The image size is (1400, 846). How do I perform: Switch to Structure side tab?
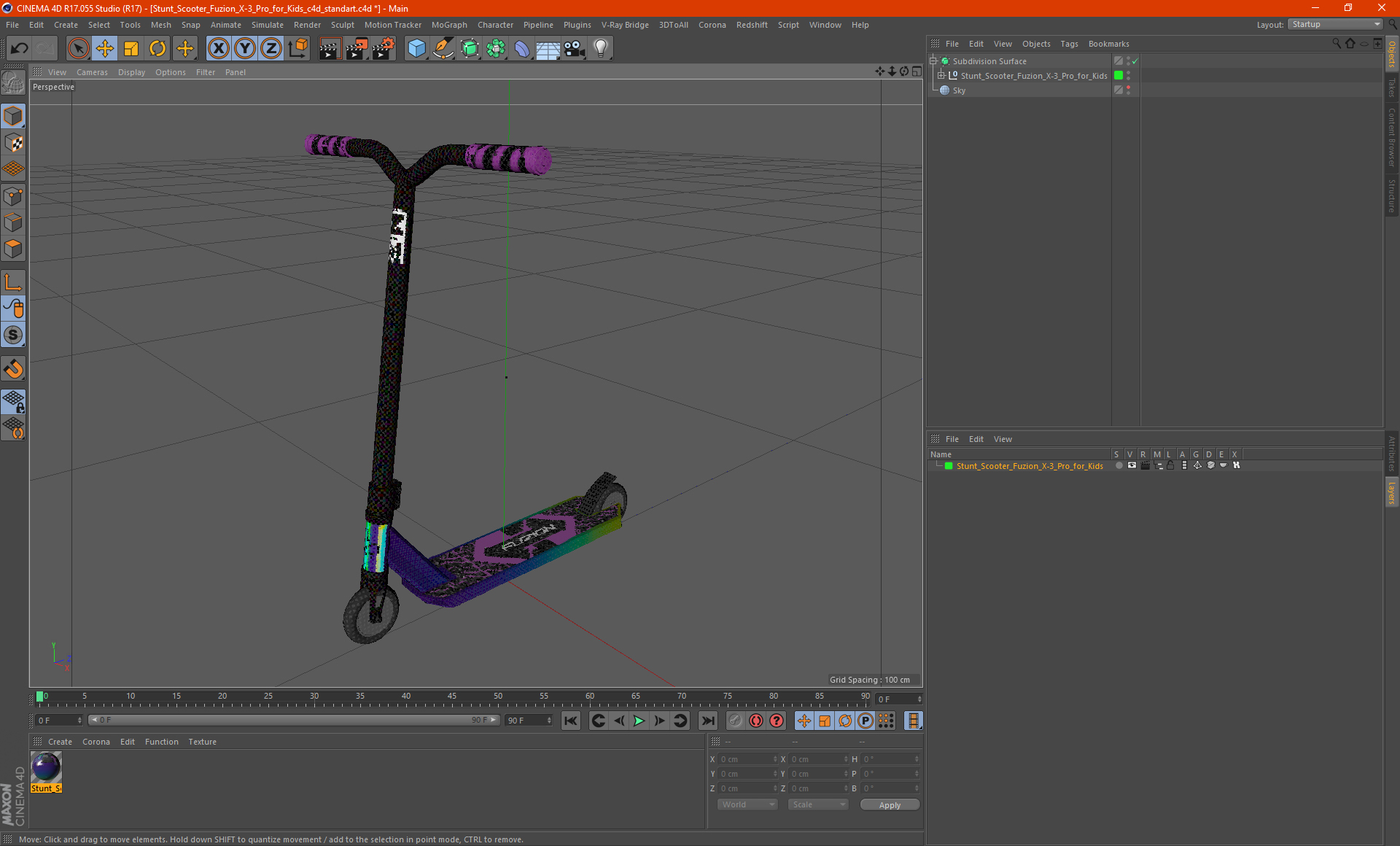click(x=1391, y=195)
